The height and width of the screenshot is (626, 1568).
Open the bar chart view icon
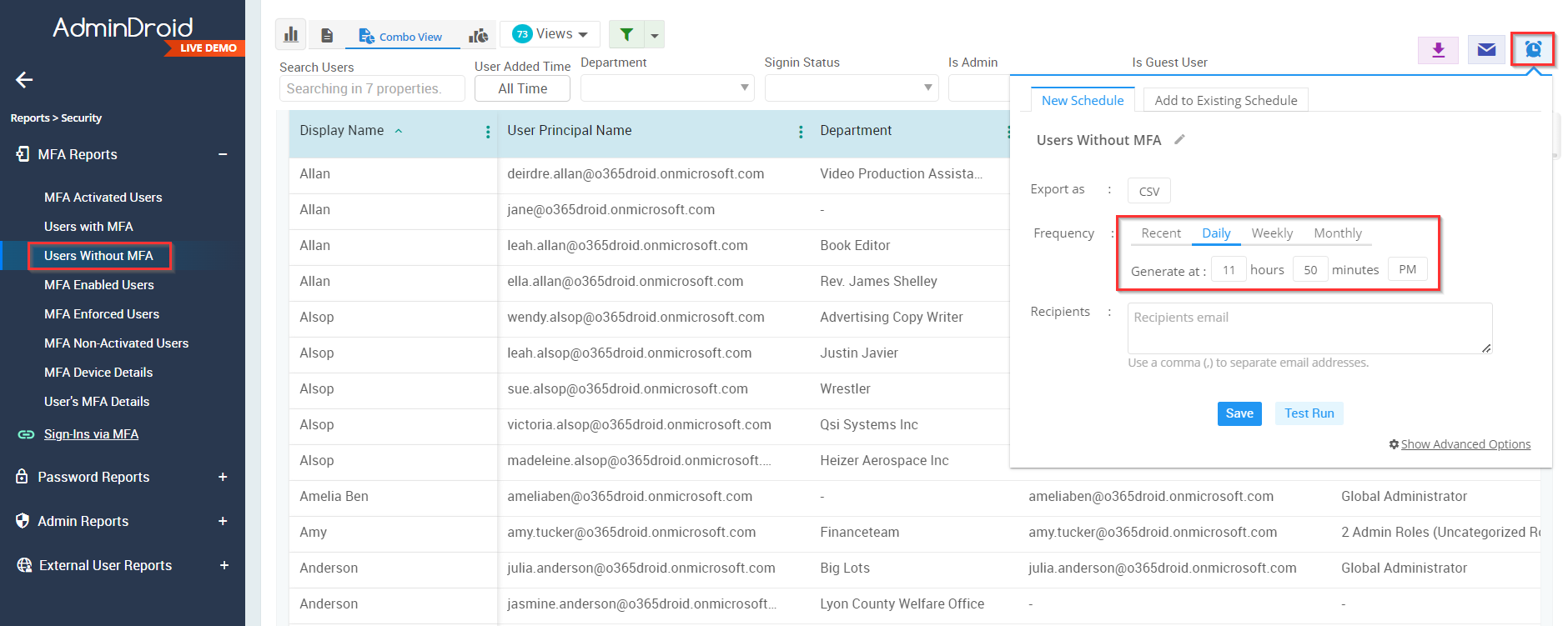pos(290,35)
